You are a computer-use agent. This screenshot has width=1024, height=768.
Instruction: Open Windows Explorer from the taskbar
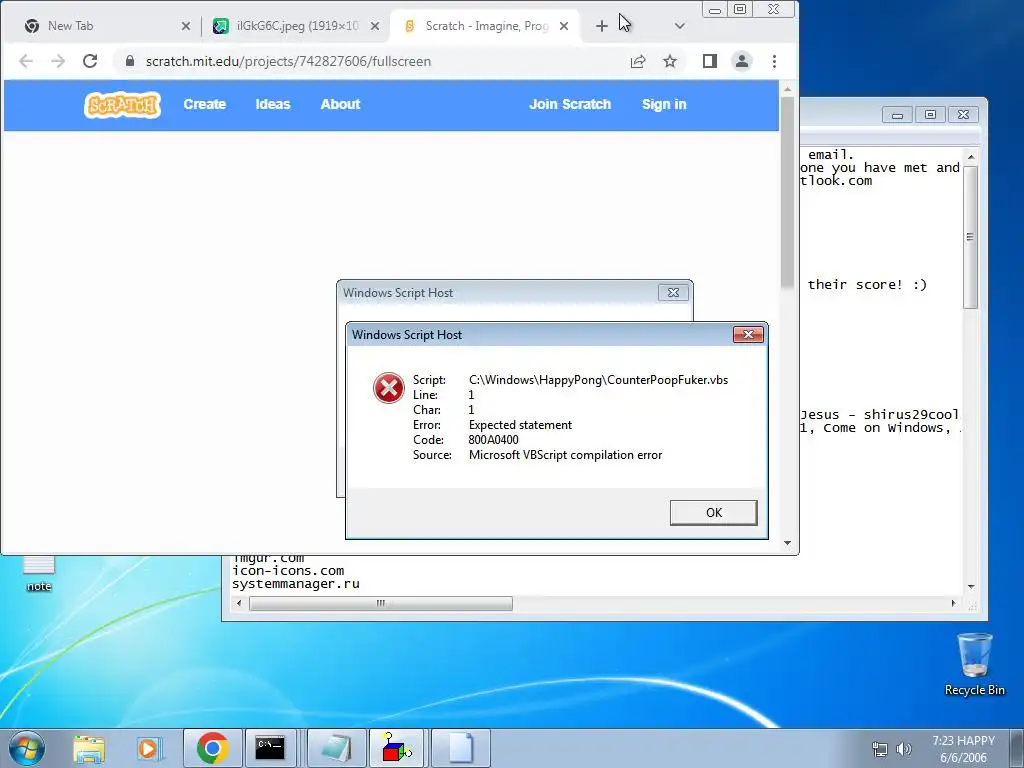(89, 748)
